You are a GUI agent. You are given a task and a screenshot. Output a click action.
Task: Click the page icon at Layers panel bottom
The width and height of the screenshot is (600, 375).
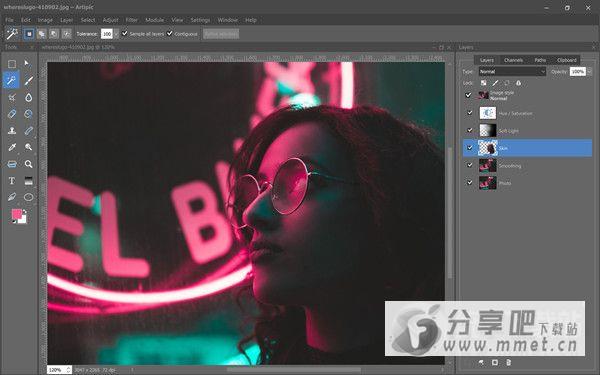(x=509, y=362)
